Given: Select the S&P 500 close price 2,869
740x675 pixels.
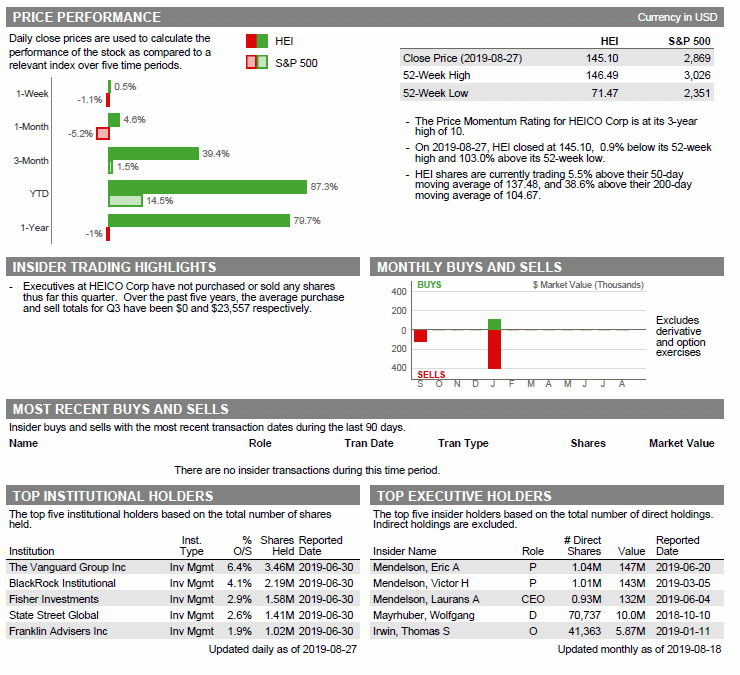Looking at the screenshot, I should (x=697, y=59).
